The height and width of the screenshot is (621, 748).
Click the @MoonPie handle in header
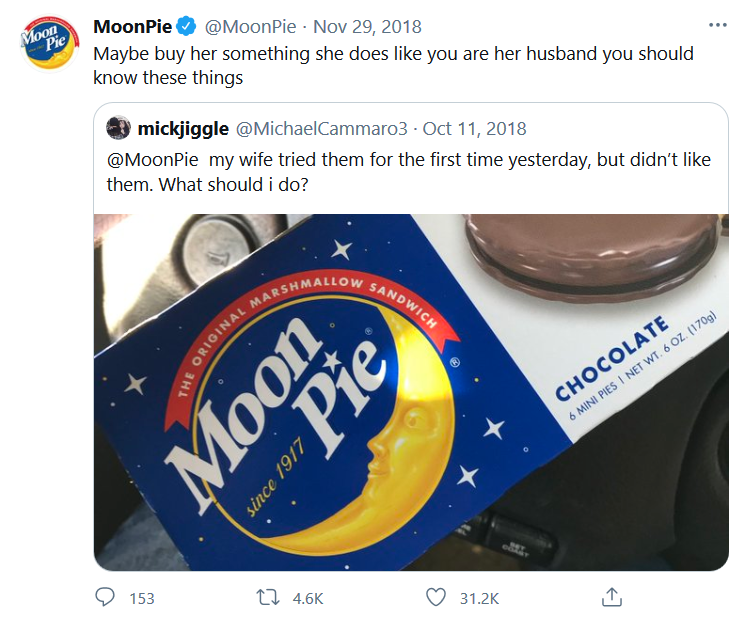(x=245, y=26)
